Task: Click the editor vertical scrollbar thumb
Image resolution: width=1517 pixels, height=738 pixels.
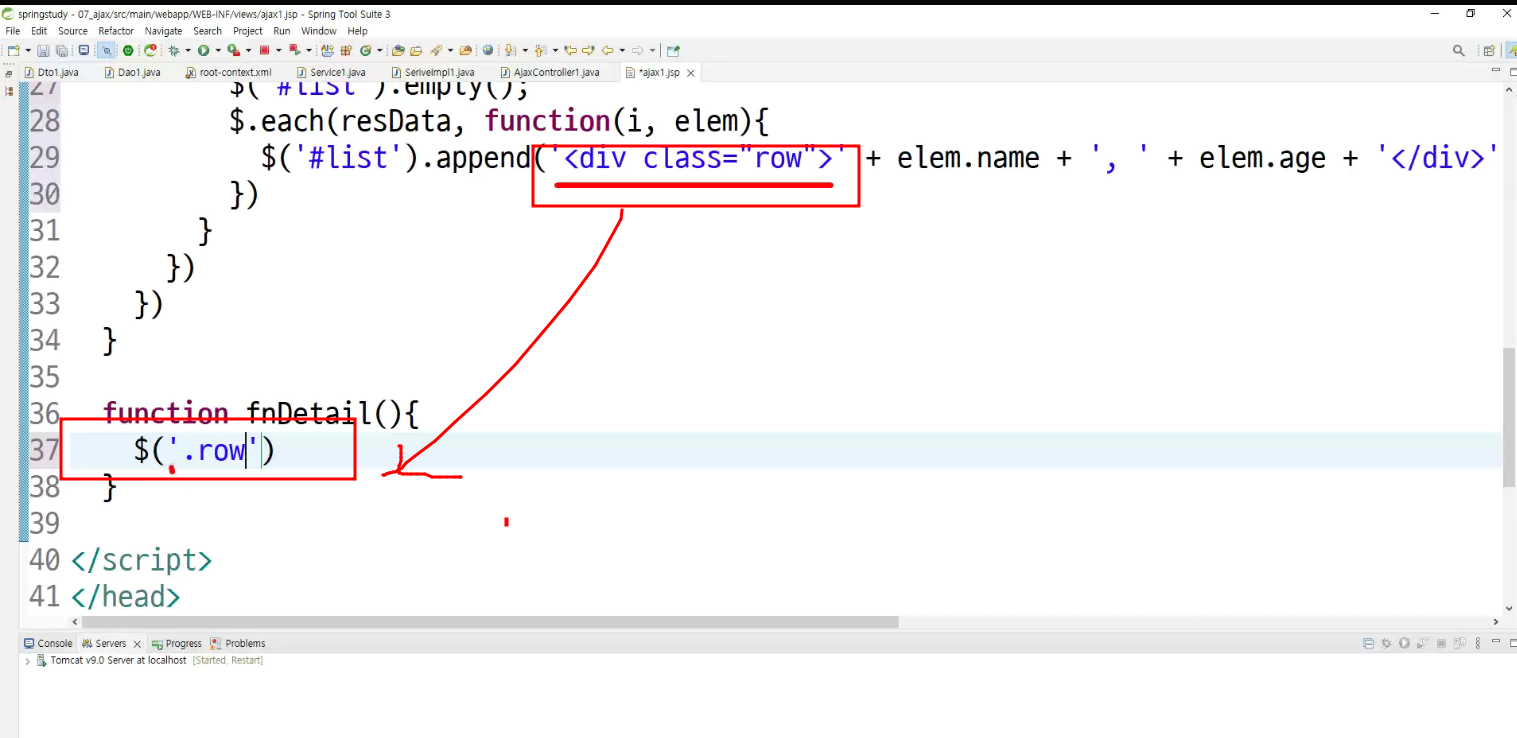Action: tap(1509, 417)
